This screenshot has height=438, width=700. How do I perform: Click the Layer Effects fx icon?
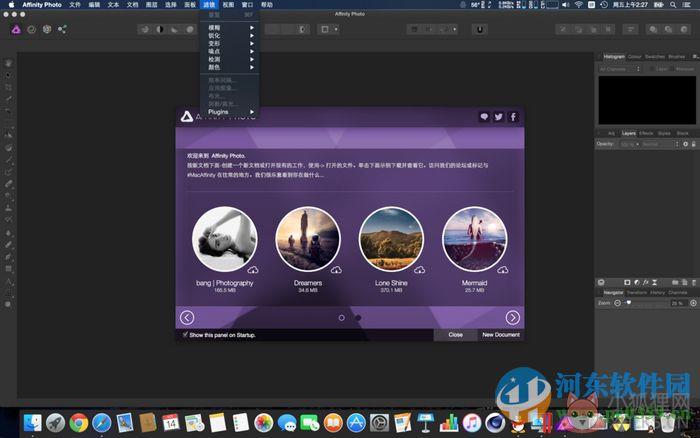[646, 282]
